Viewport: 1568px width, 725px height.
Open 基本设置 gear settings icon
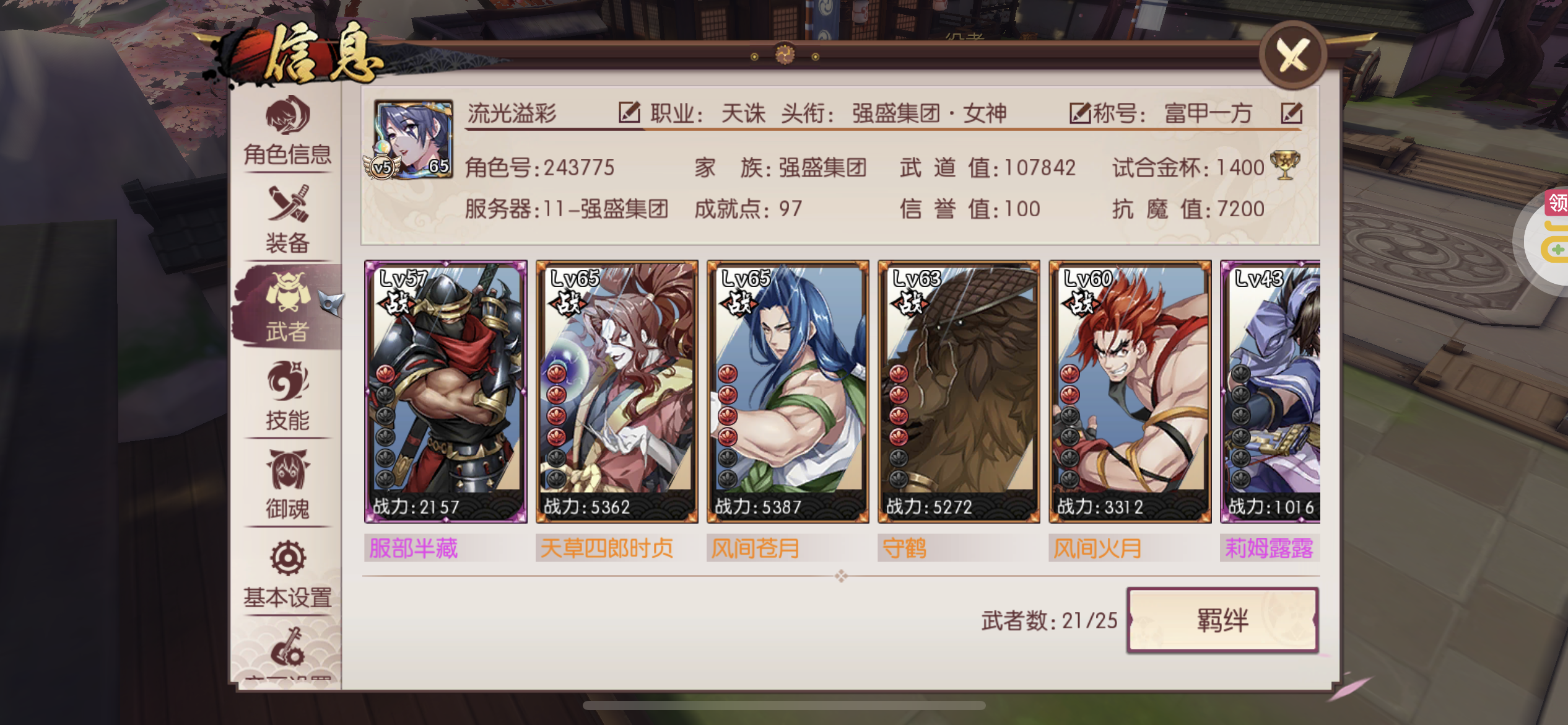coord(288,558)
